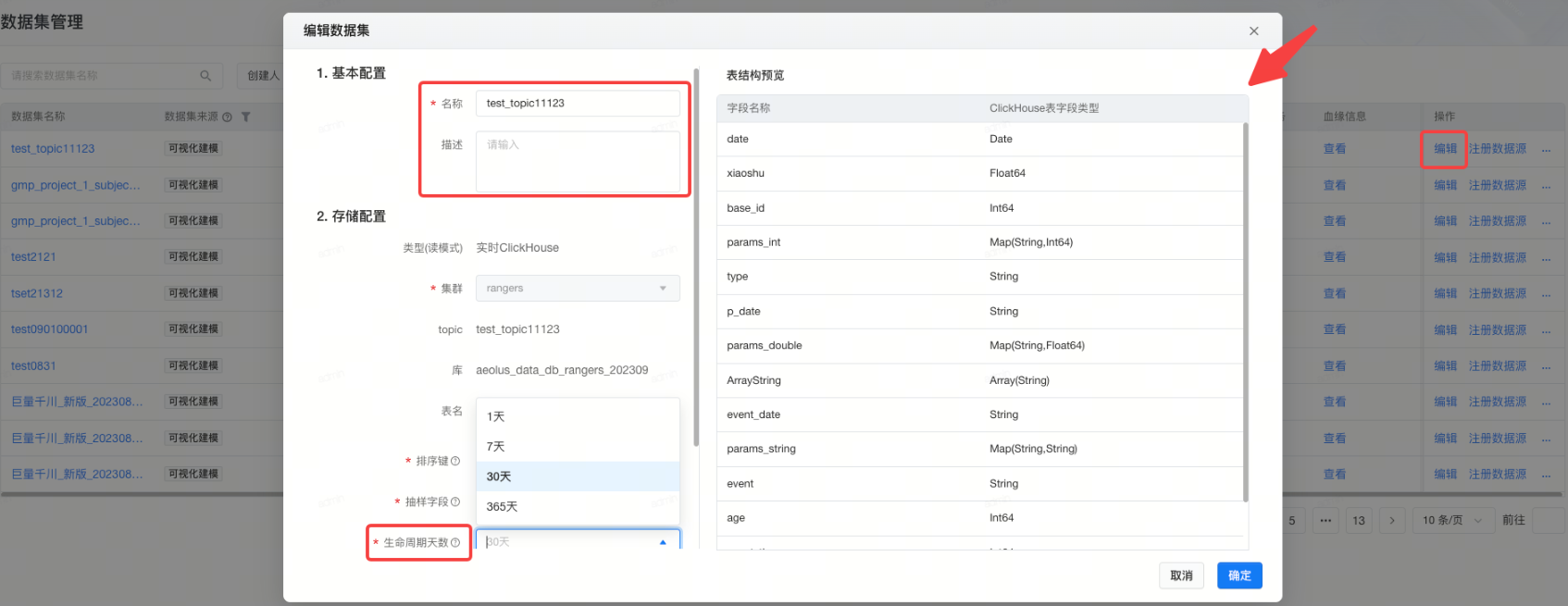The image size is (1568, 606).
Task: Select 7天 lifecycle option
Action: [x=578, y=446]
